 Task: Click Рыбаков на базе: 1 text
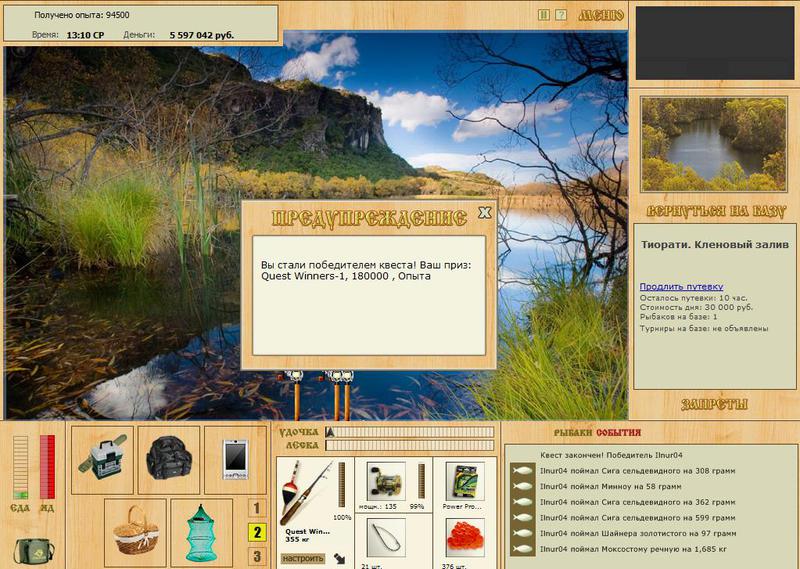pos(679,317)
